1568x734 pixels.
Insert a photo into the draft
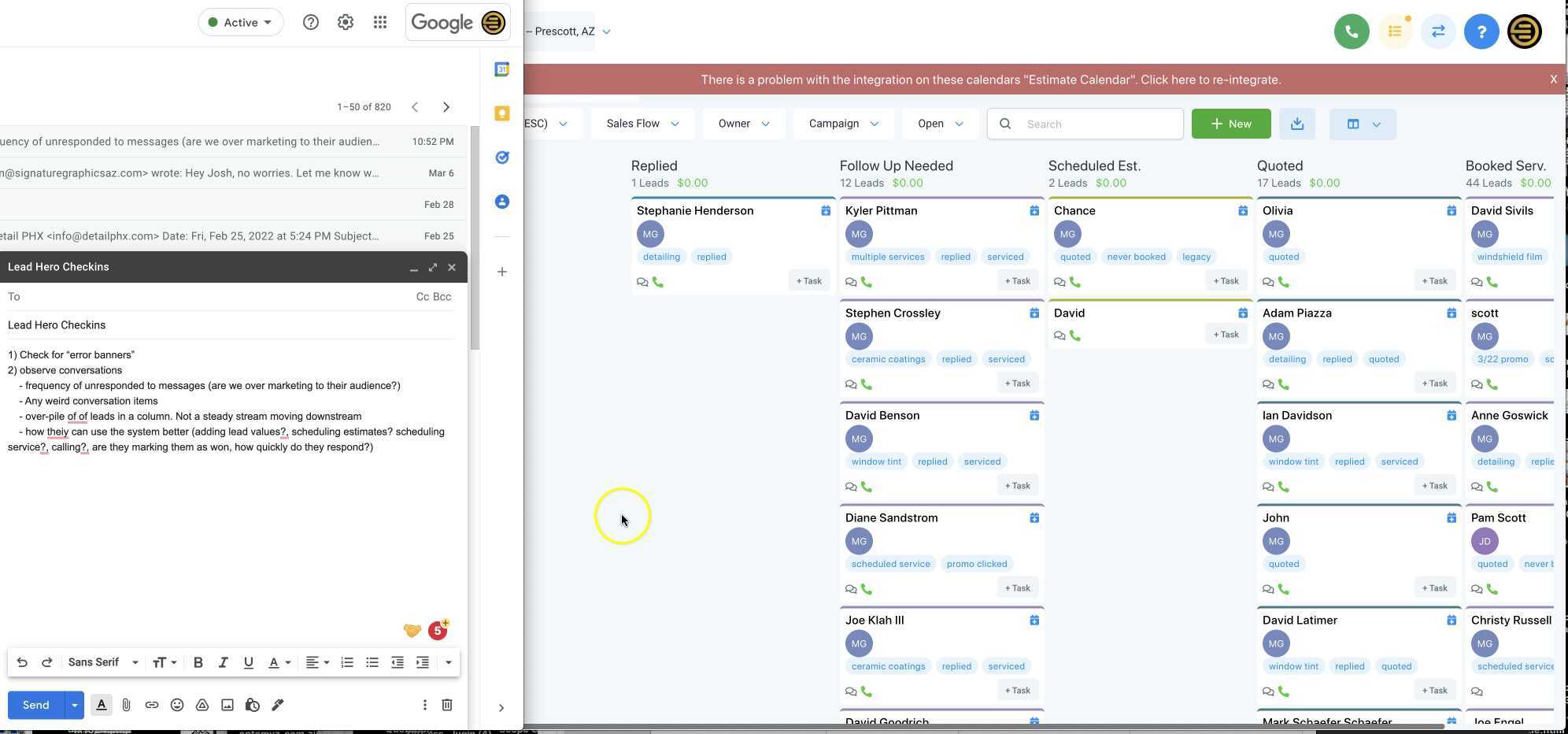pos(227,705)
